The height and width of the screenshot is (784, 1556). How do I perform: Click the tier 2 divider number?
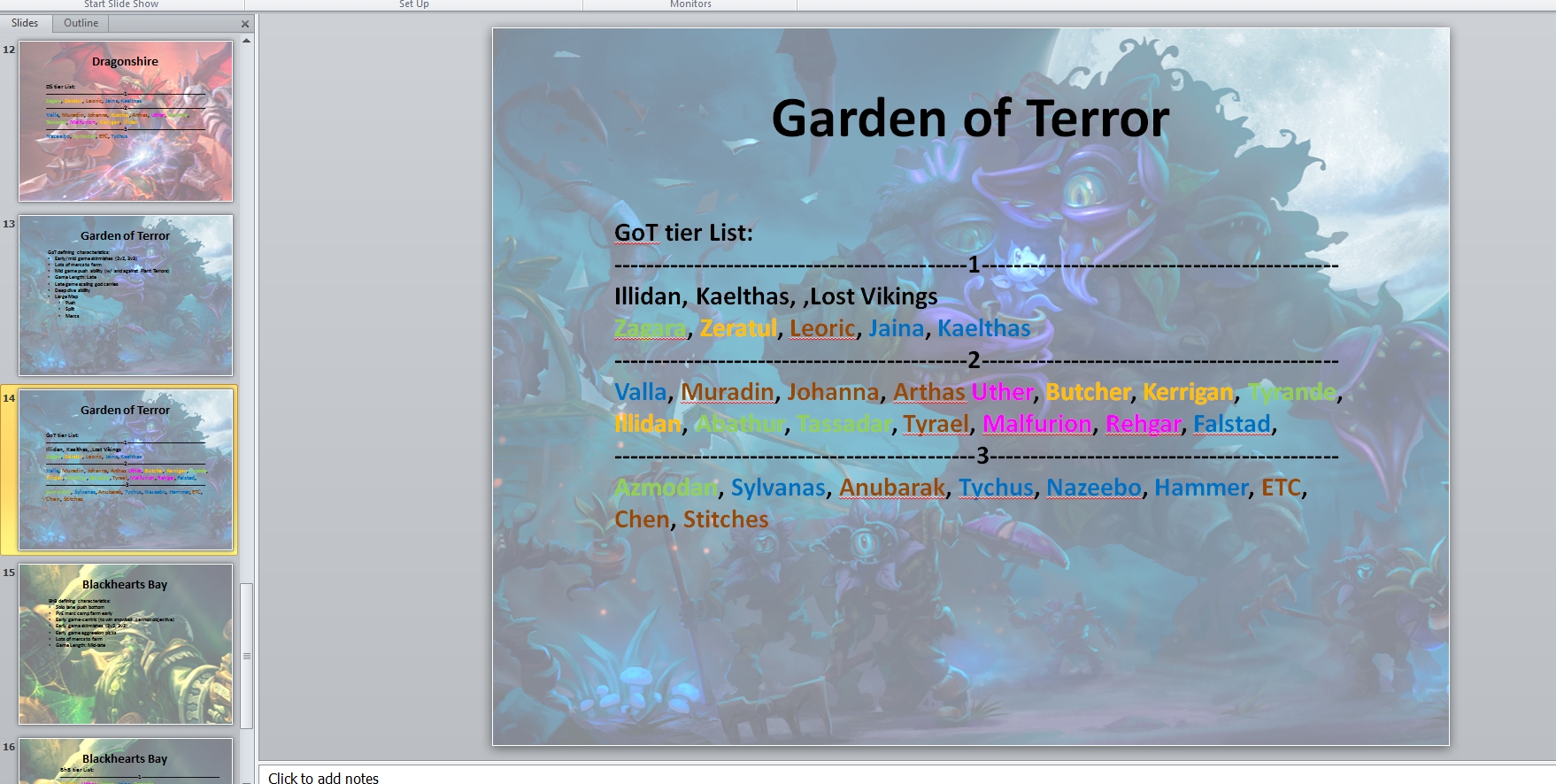[974, 360]
